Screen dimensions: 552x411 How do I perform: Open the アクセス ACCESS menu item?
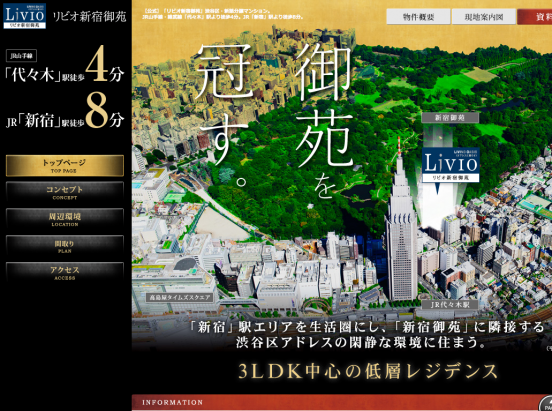pos(65,273)
